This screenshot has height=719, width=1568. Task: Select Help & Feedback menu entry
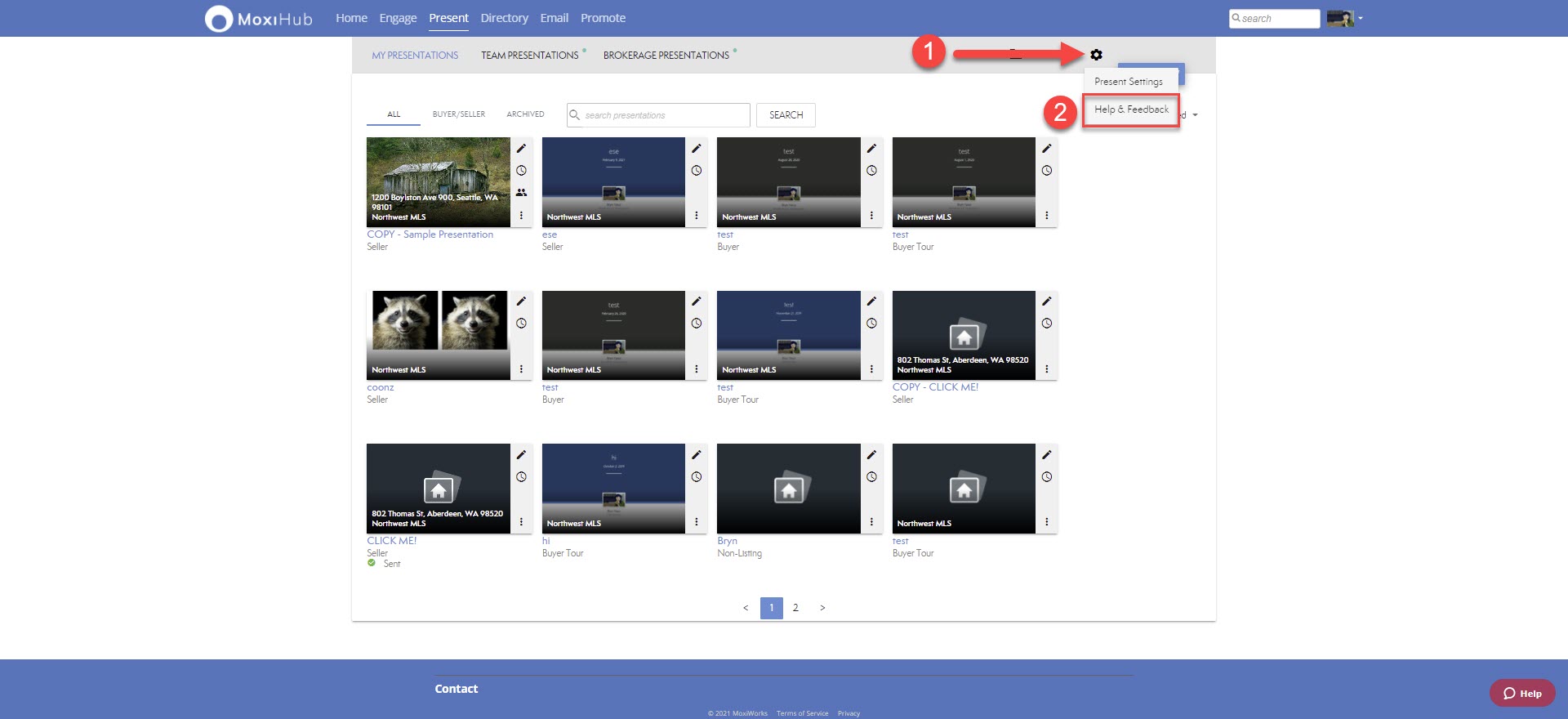pos(1131,109)
